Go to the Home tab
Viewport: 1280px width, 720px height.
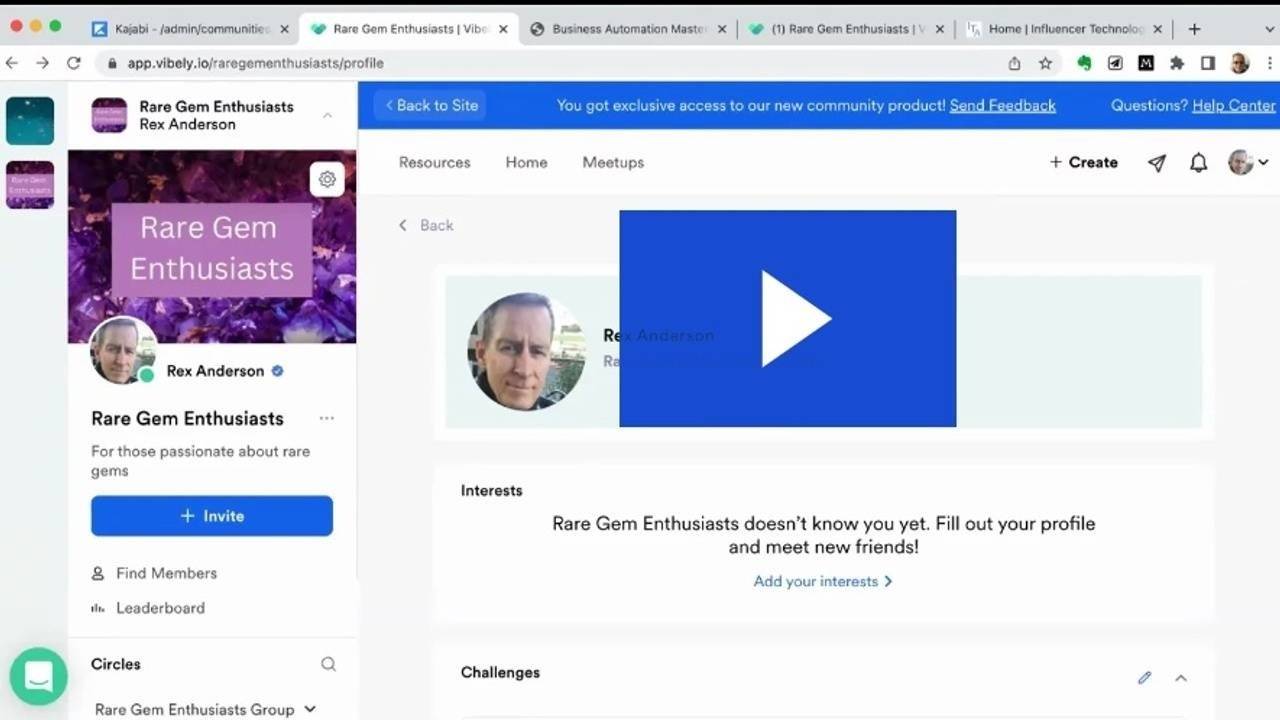click(x=526, y=162)
